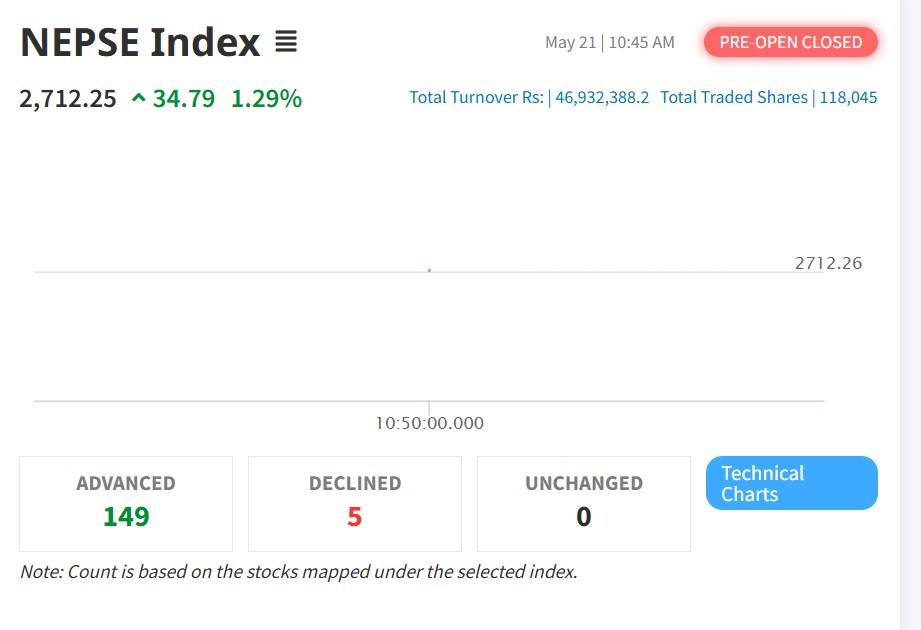Select the DECLINED stocks card
This screenshot has height=630, width=921.
coord(355,503)
